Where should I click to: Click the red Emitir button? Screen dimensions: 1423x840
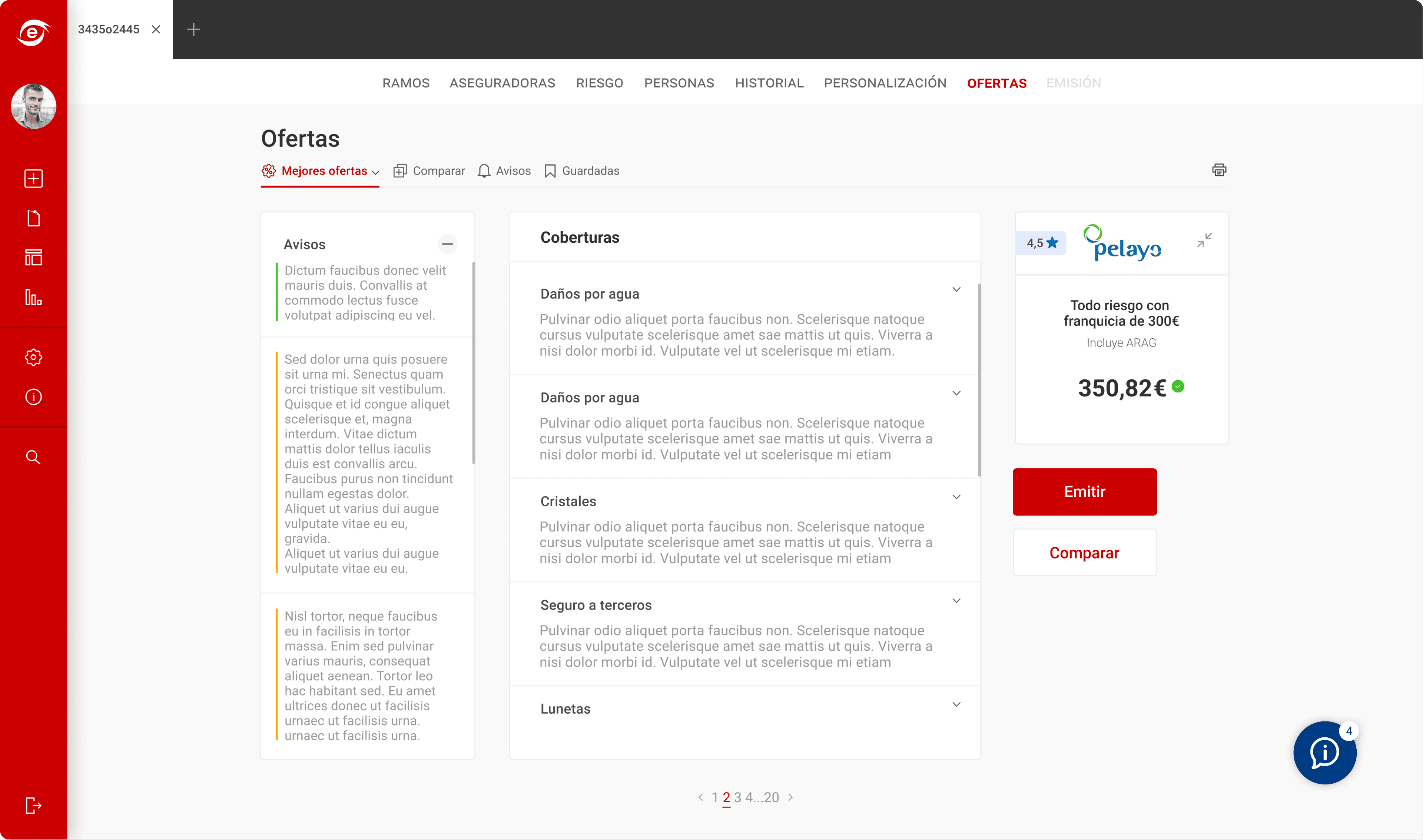point(1085,492)
